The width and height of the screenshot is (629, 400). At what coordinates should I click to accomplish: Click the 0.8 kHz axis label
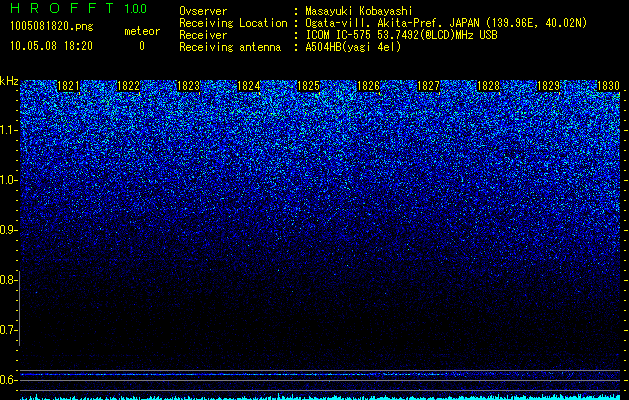point(6,280)
